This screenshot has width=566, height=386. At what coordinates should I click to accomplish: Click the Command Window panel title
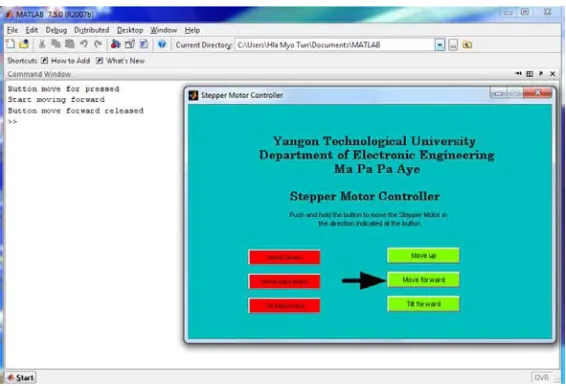(39, 74)
